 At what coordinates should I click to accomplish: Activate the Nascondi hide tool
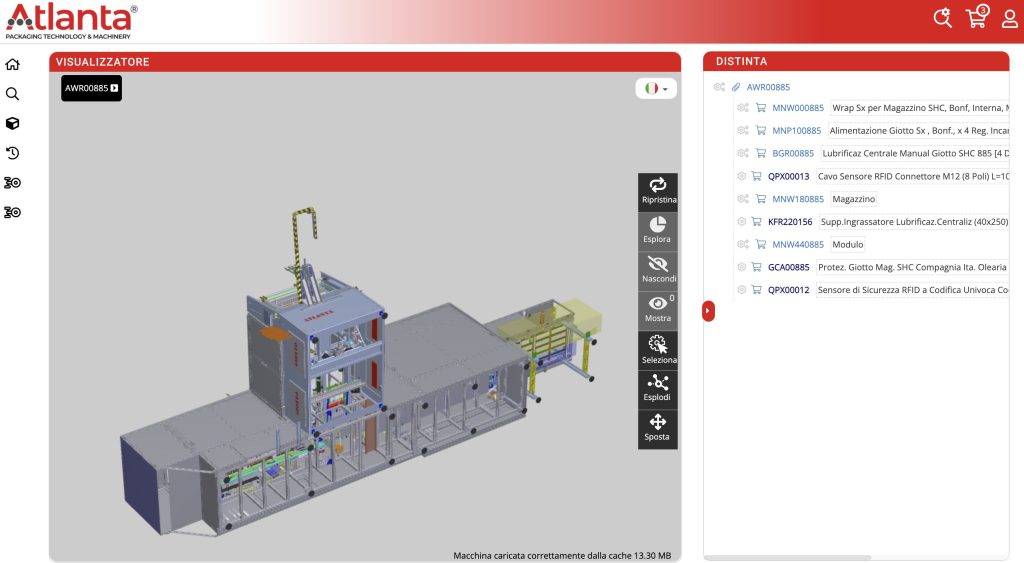[658, 270]
